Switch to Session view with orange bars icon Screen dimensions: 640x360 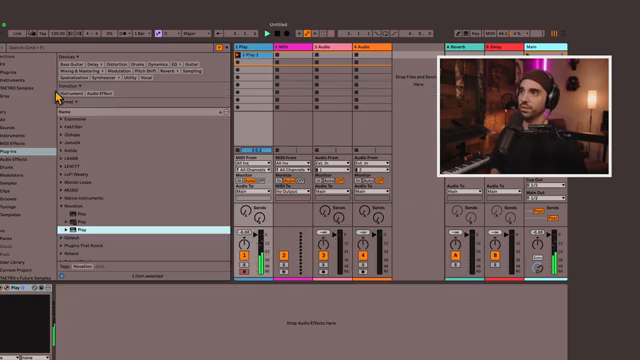(554, 33)
